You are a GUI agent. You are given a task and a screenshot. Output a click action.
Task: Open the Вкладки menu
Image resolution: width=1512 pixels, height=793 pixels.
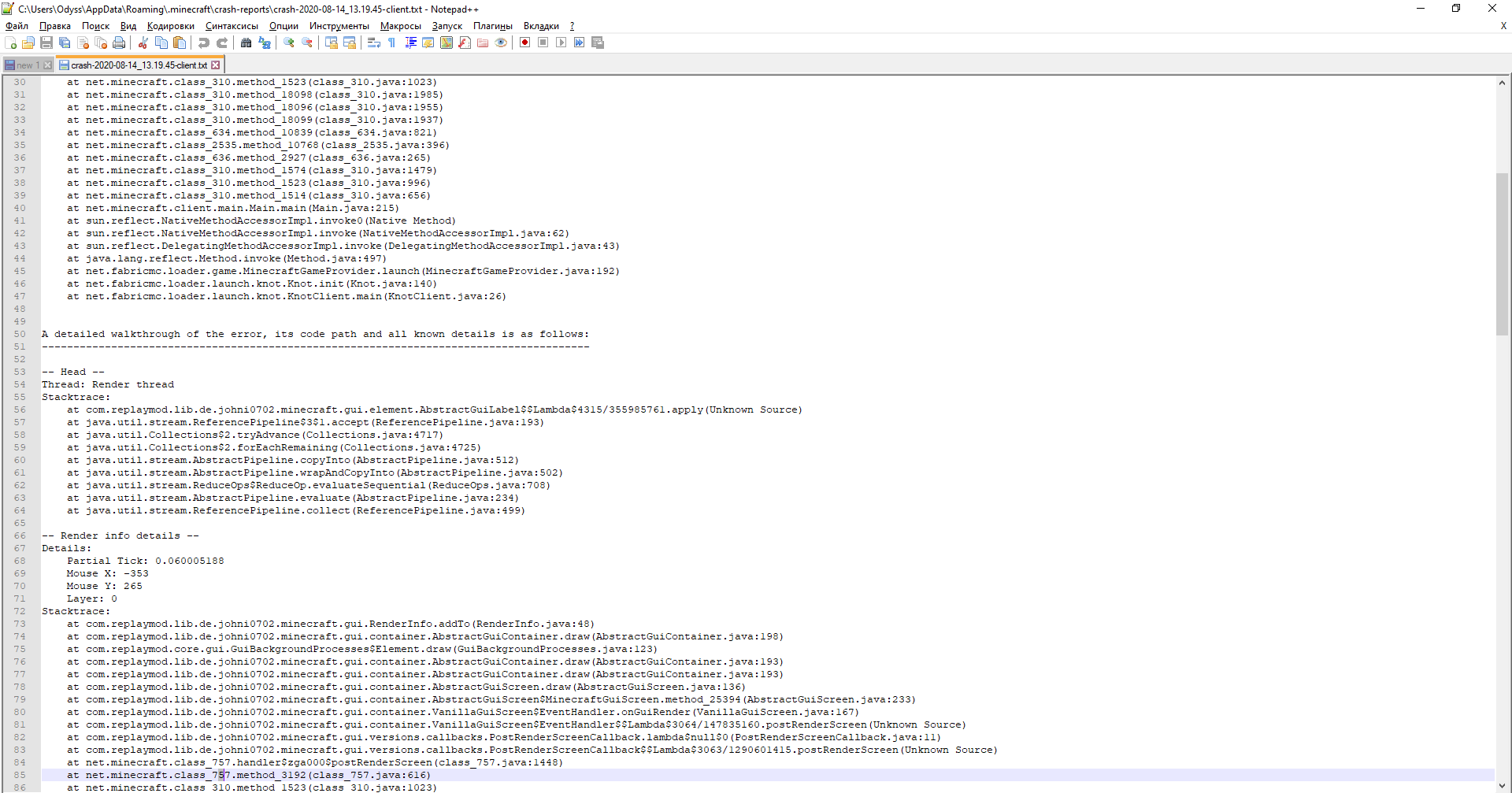[x=541, y=26]
